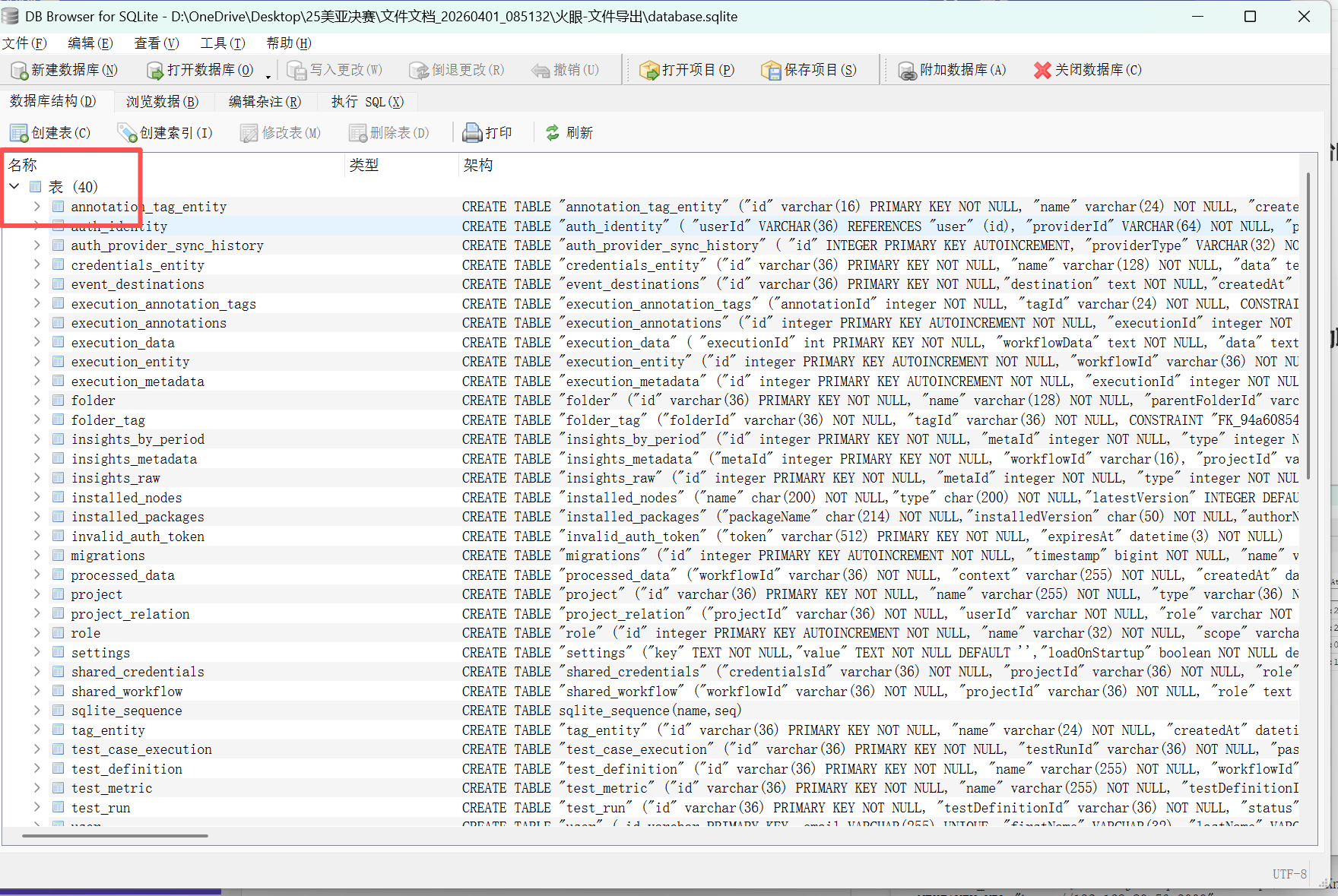Open the 工具(T) Tools menu
1338x896 pixels.
[x=223, y=43]
